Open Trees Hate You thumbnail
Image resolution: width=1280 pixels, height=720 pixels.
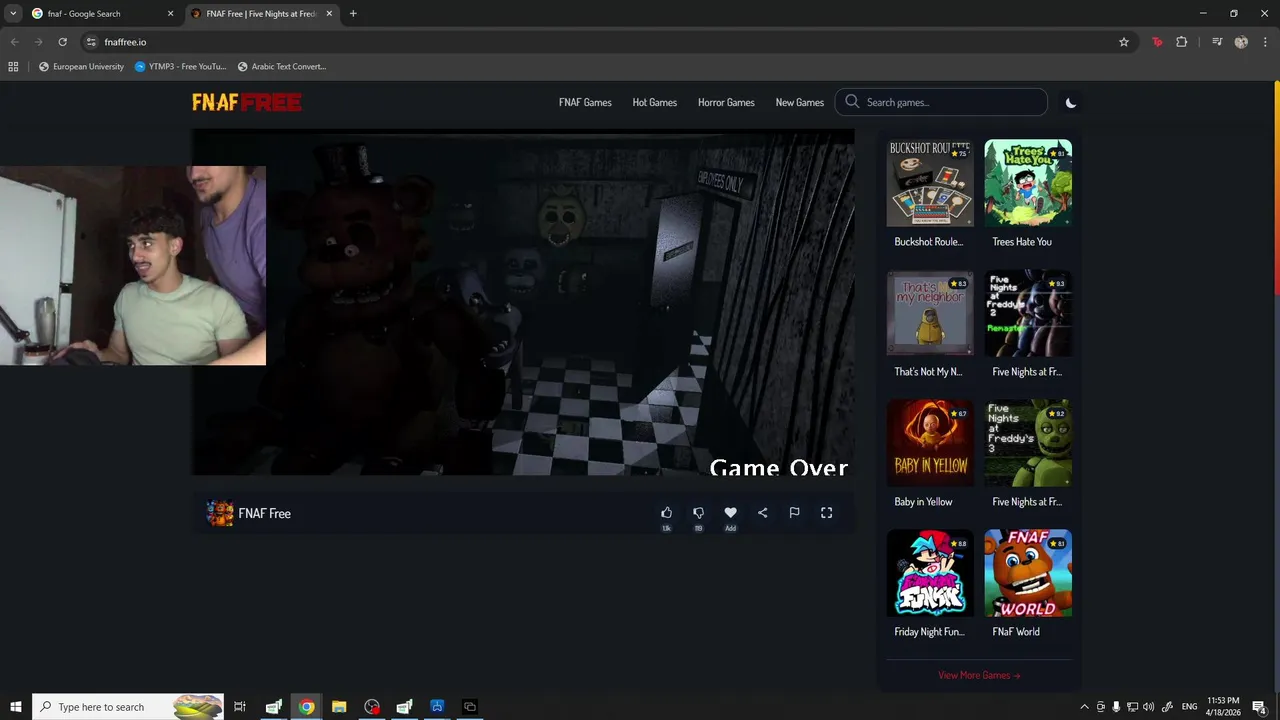1028,183
